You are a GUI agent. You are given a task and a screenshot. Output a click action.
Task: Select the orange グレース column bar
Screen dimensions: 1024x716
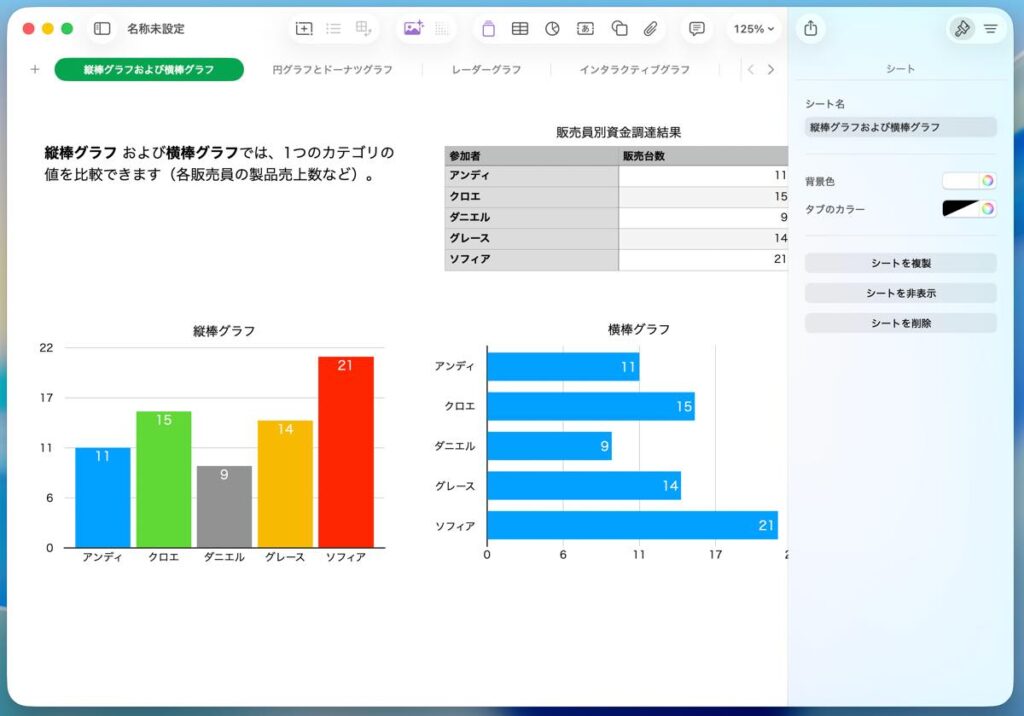pyautogui.click(x=285, y=484)
